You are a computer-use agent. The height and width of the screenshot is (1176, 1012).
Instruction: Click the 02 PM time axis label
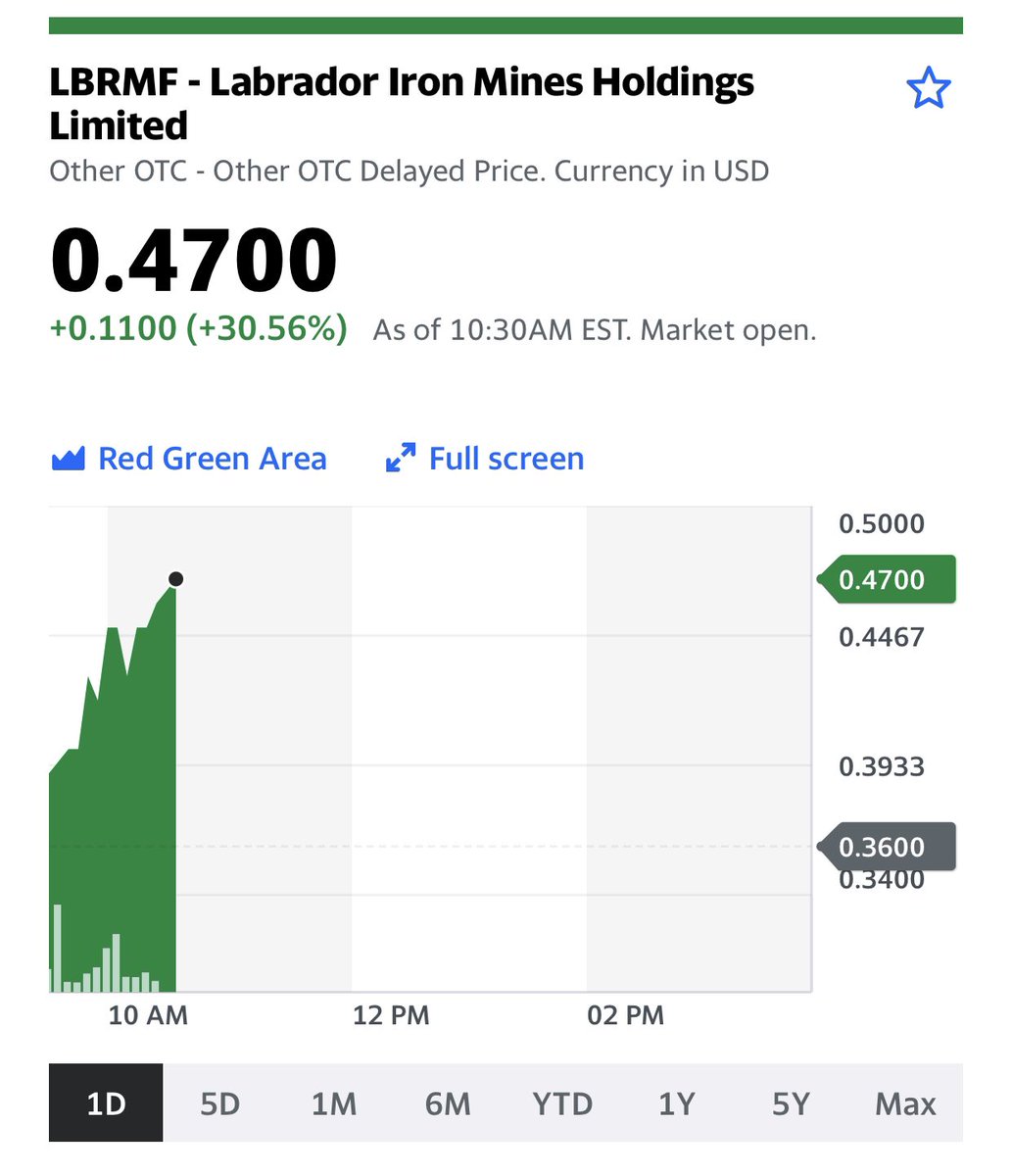click(x=625, y=1015)
